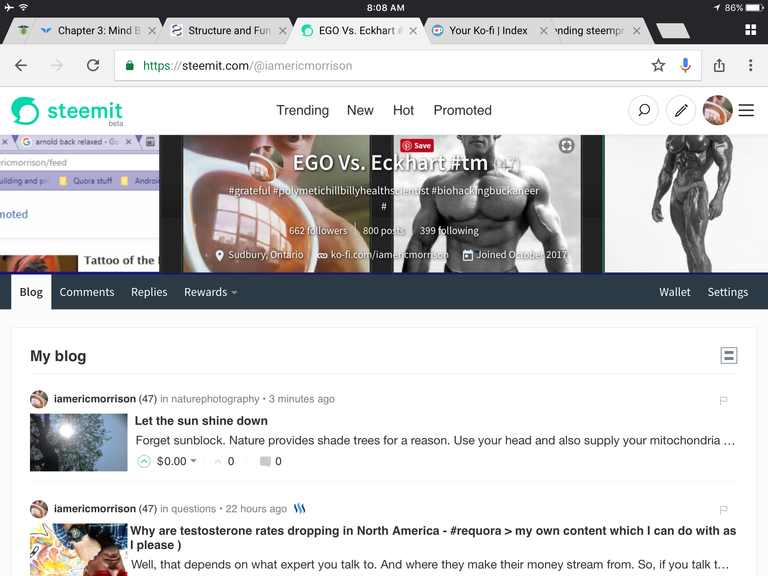Go to Trending posts
The width and height of the screenshot is (768, 576).
click(302, 110)
